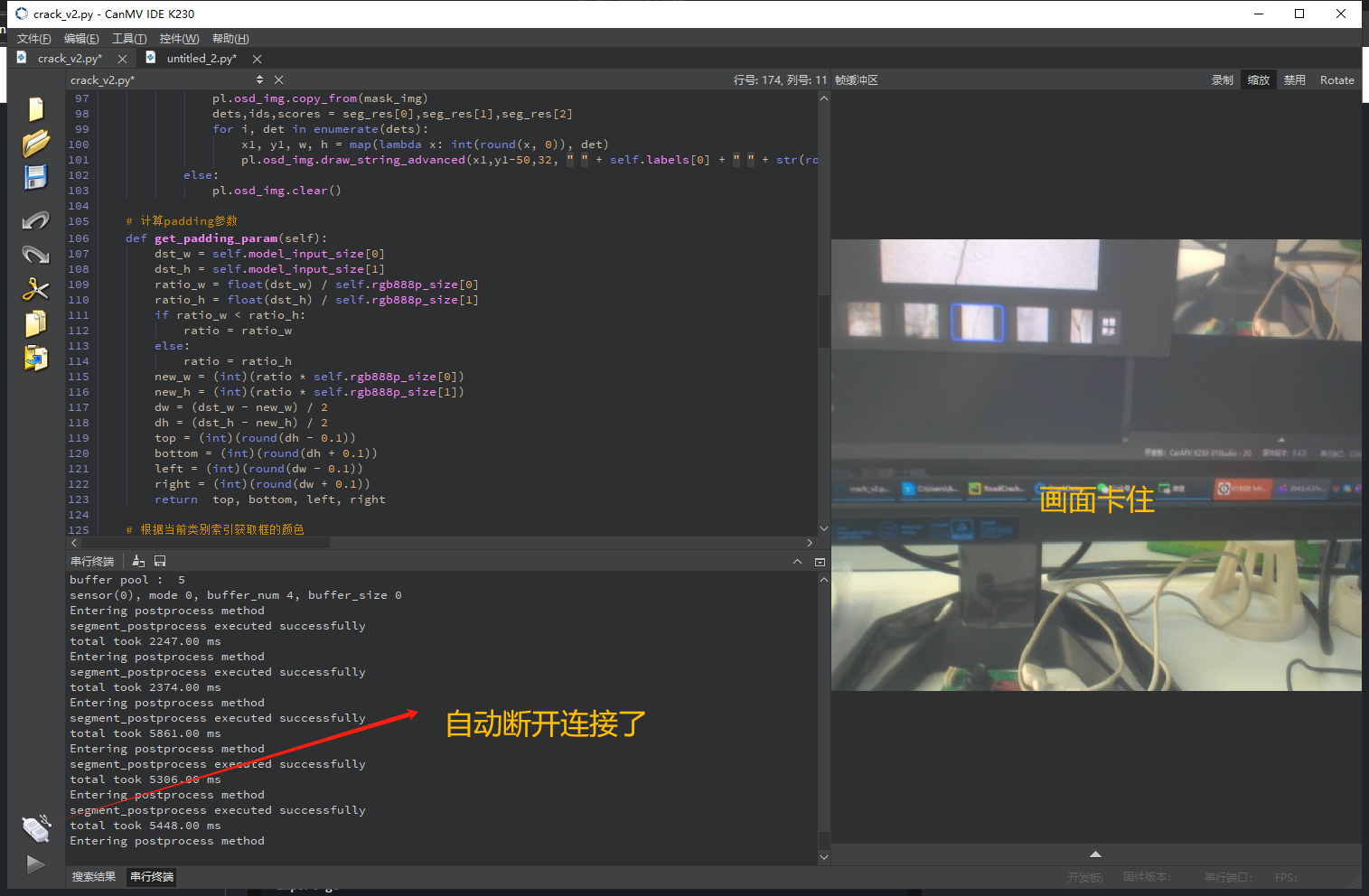Click the New File icon in sidebar
This screenshot has height=896, width=1369.
click(35, 109)
